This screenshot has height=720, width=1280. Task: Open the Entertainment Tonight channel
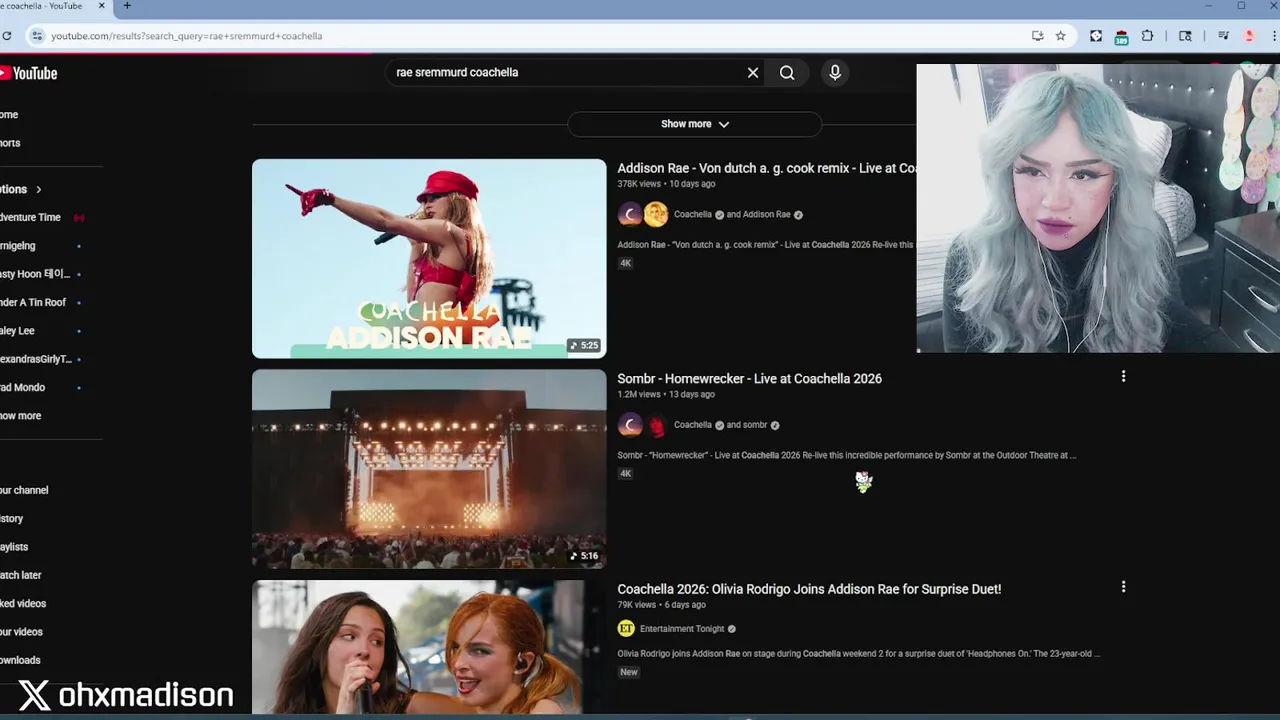(682, 629)
